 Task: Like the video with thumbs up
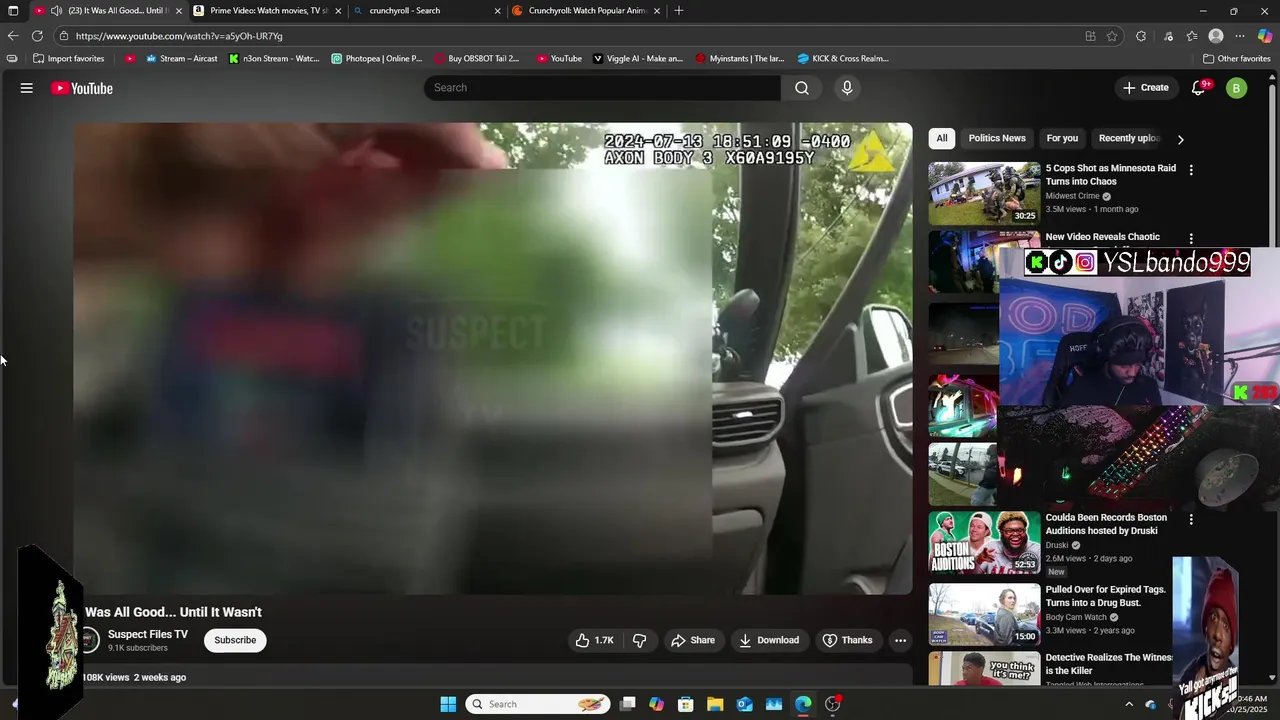click(x=594, y=640)
